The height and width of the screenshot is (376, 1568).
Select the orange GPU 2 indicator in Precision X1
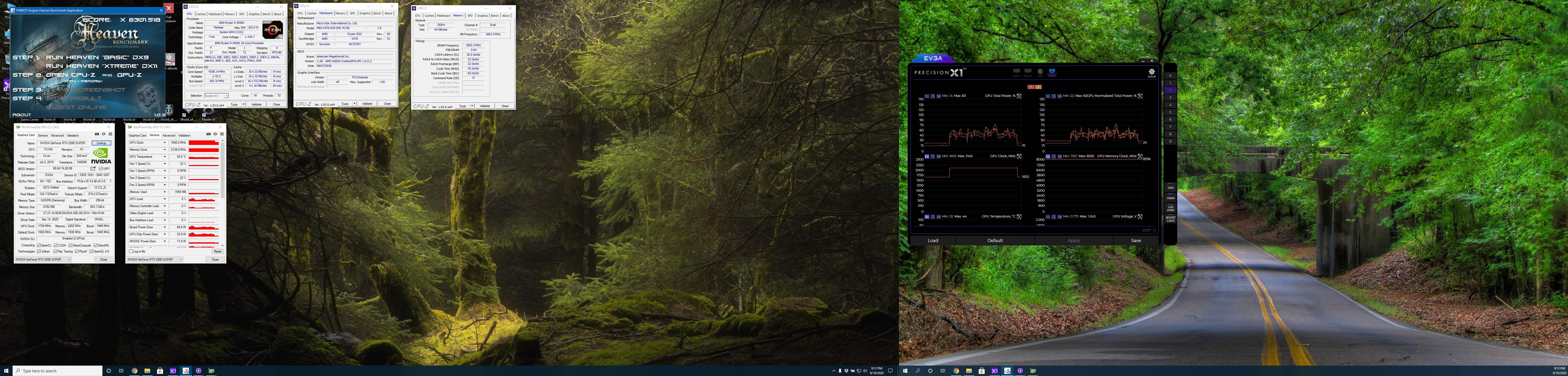coord(1039,87)
